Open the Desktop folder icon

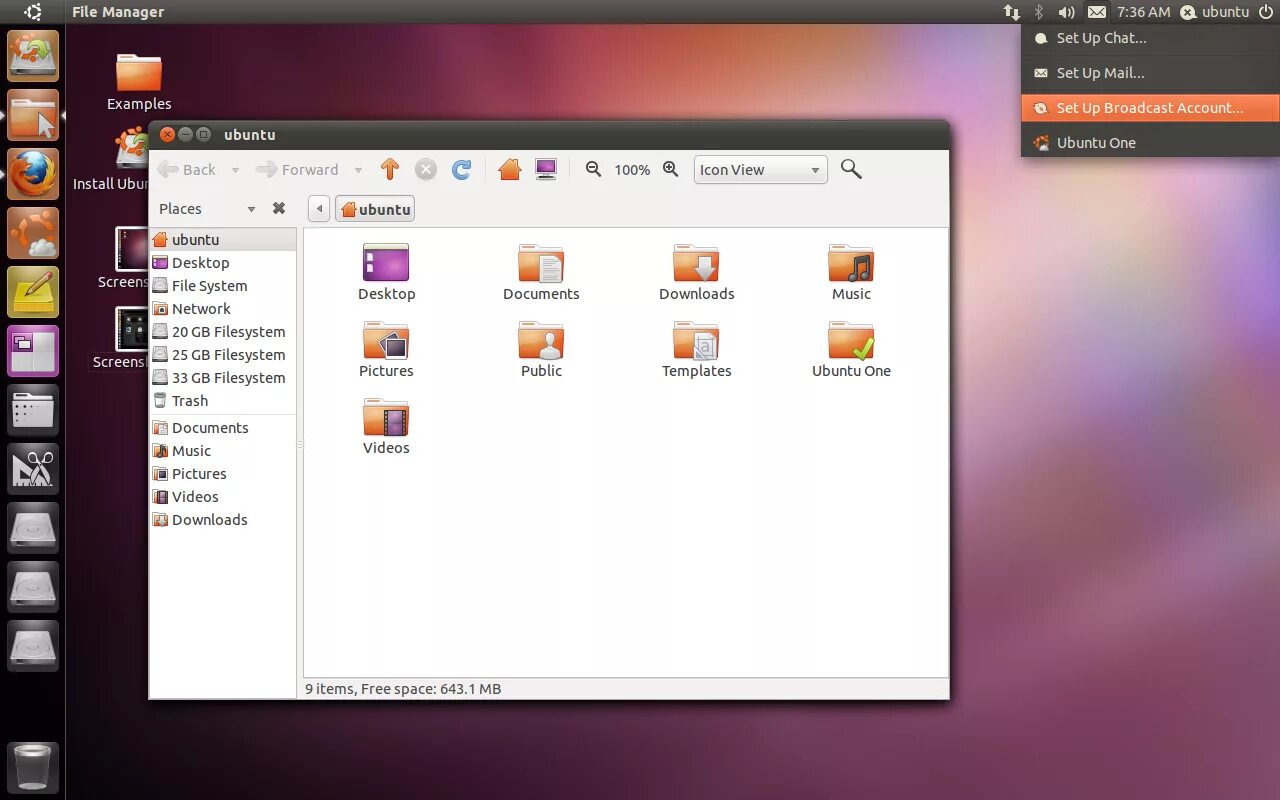(x=386, y=272)
